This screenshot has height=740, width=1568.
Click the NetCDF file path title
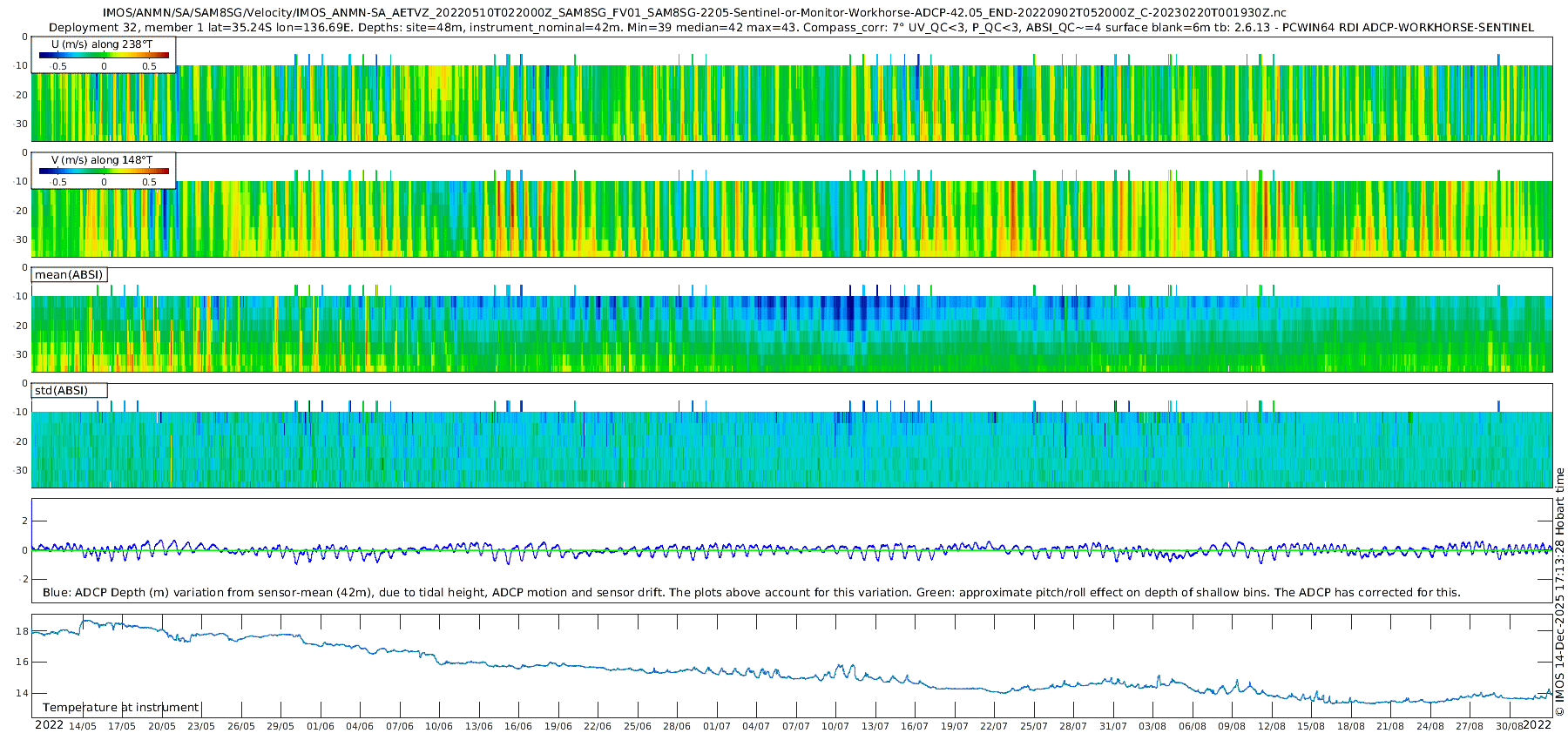point(693,13)
